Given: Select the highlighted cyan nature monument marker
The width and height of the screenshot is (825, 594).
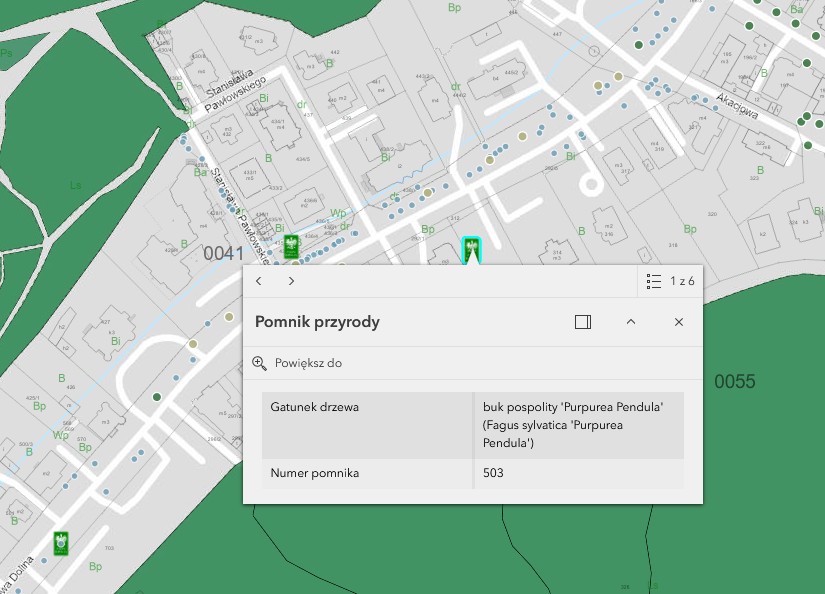Looking at the screenshot, I should pos(470,250).
